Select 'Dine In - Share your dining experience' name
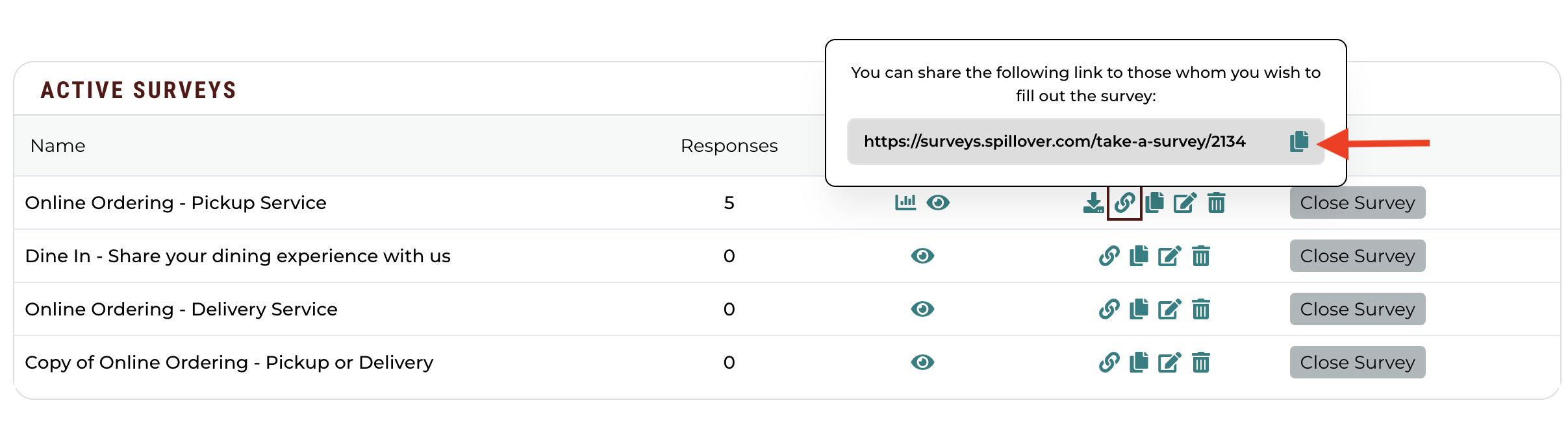The height and width of the screenshot is (431, 1568). pyautogui.click(x=238, y=256)
